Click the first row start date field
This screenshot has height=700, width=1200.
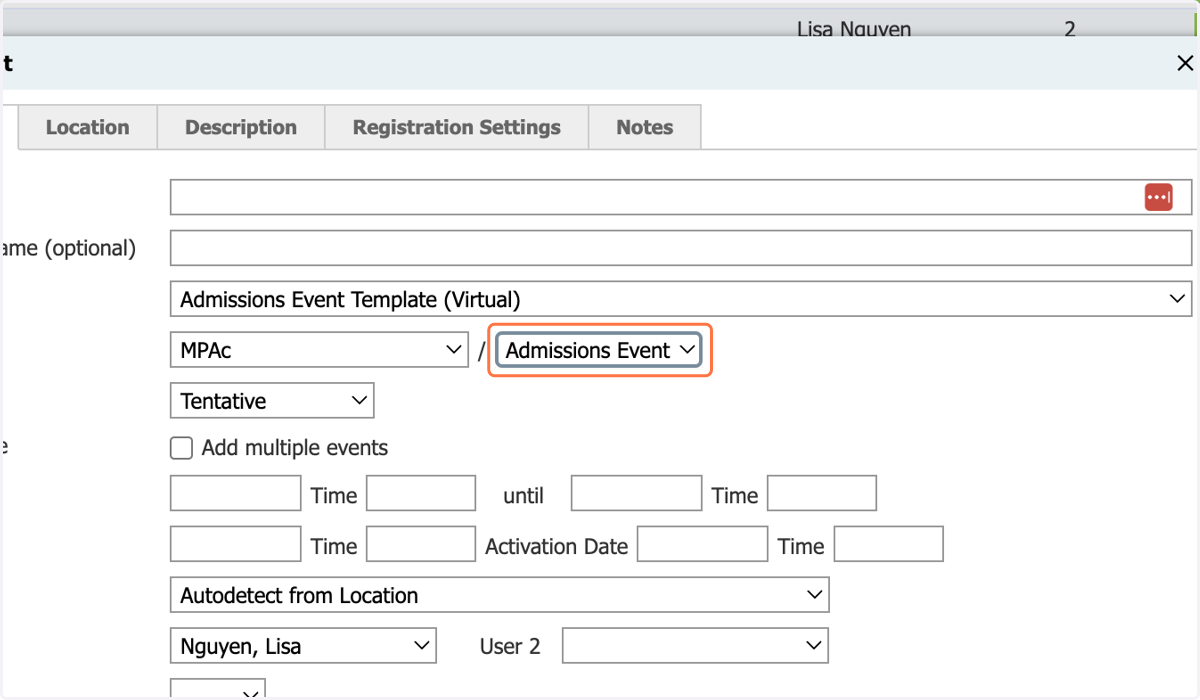(236, 494)
